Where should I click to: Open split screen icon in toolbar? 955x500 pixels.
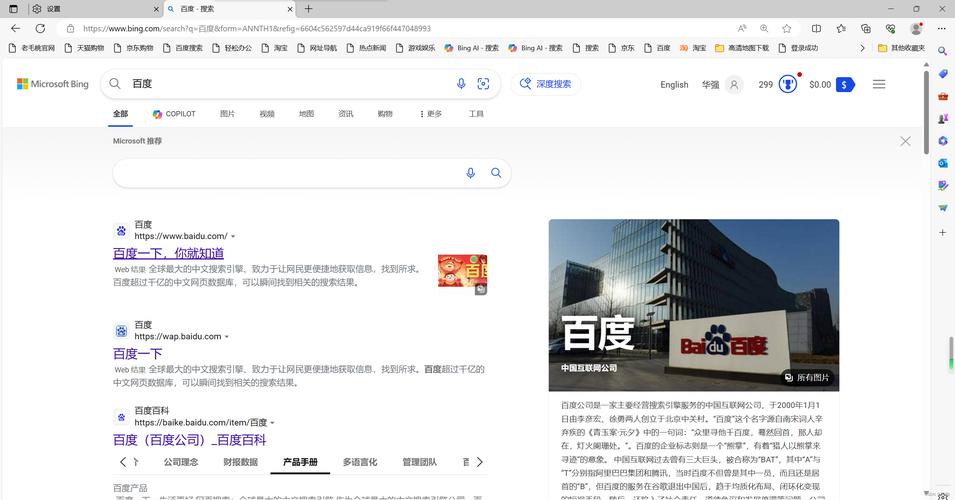click(x=816, y=29)
